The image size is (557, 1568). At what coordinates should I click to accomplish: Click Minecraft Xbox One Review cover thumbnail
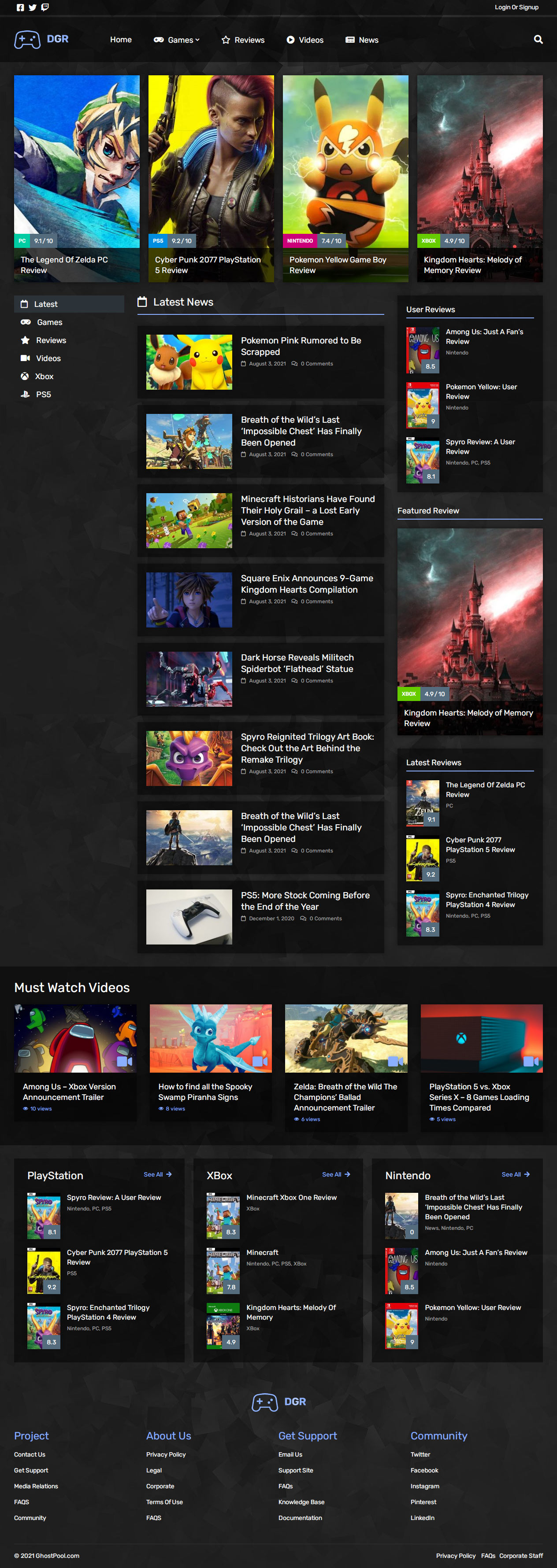pos(223,1216)
